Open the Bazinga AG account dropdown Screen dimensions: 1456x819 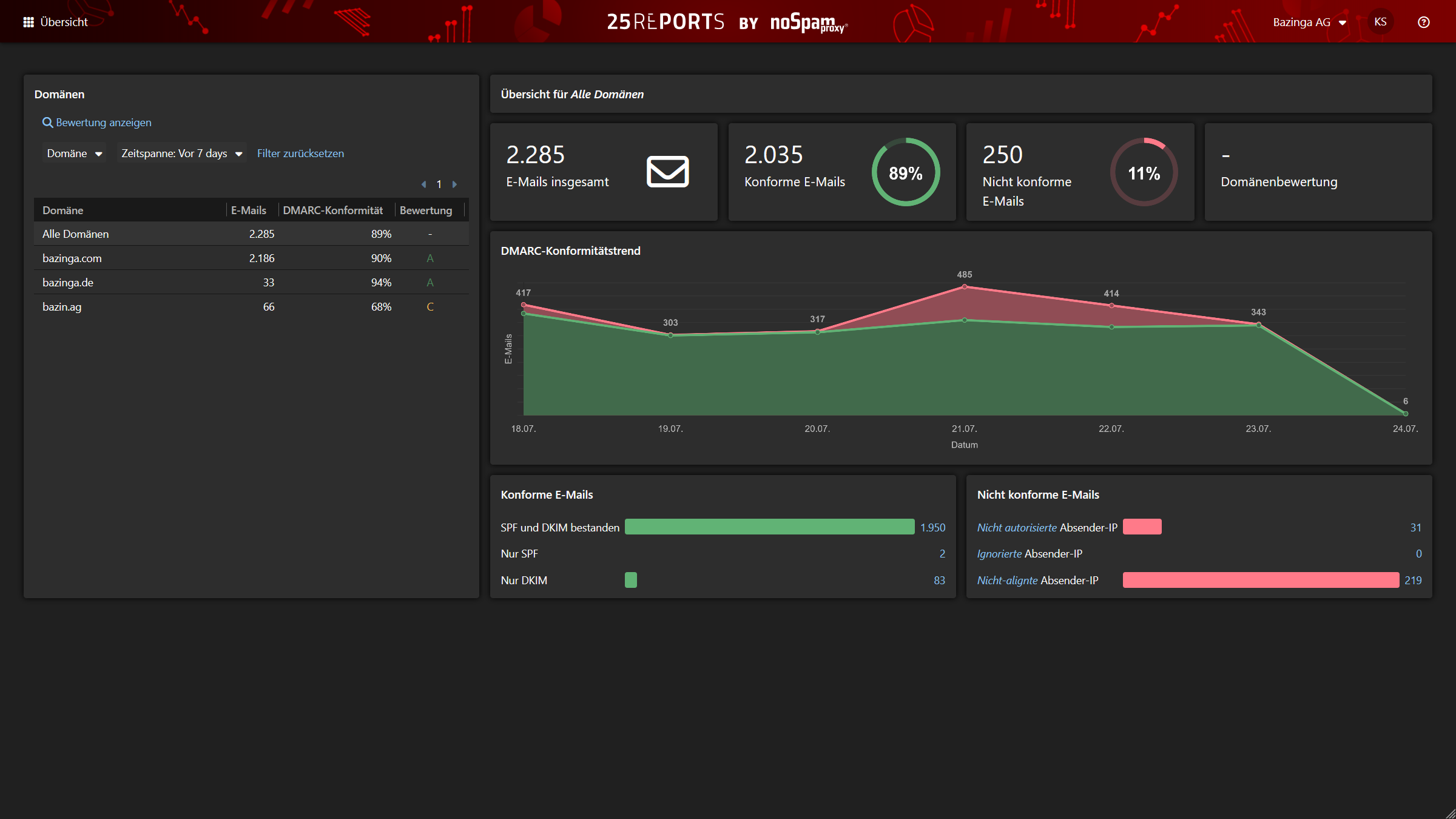click(x=1310, y=22)
